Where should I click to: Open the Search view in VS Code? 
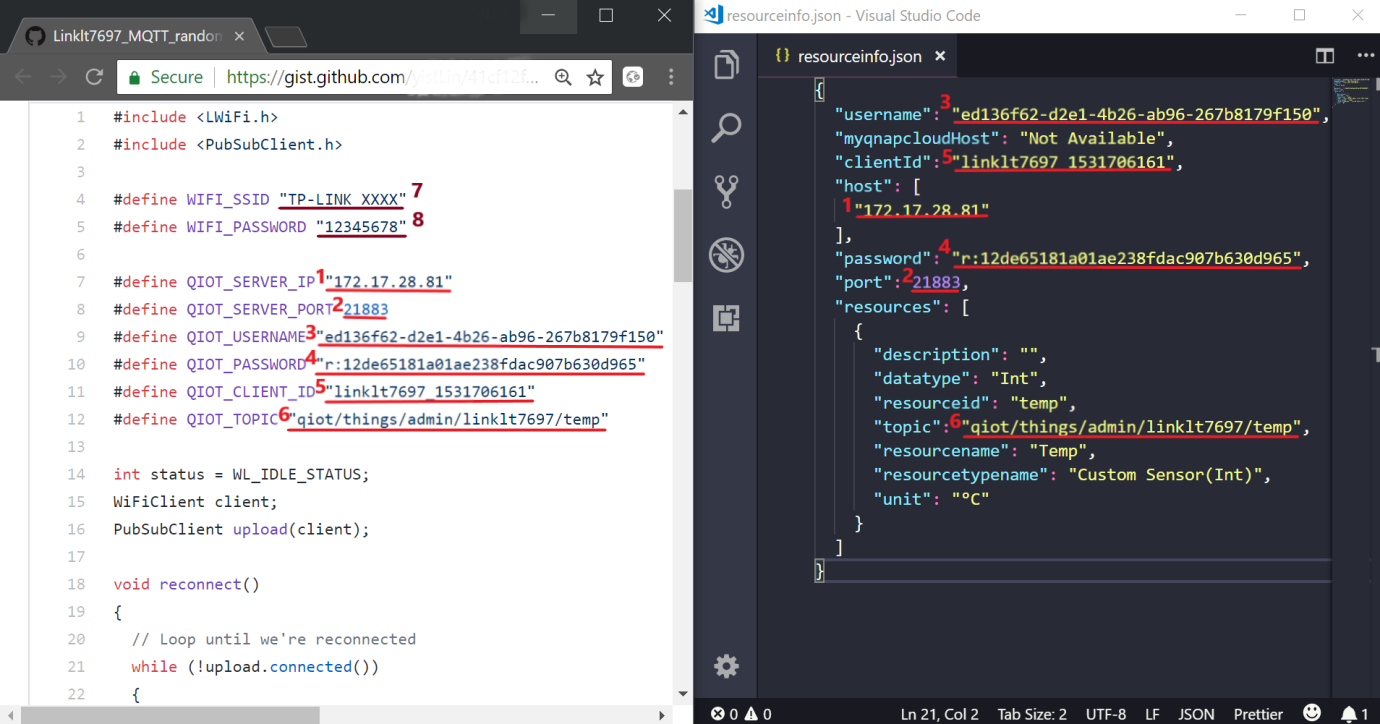click(x=727, y=128)
